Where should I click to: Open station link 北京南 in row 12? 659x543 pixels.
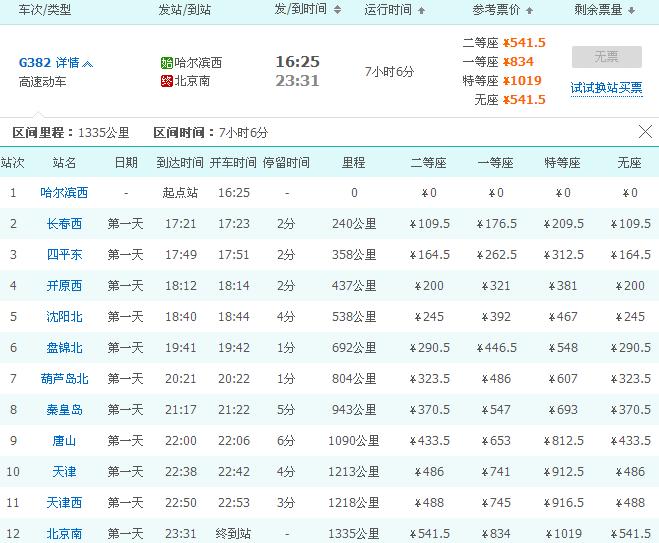pos(64,534)
